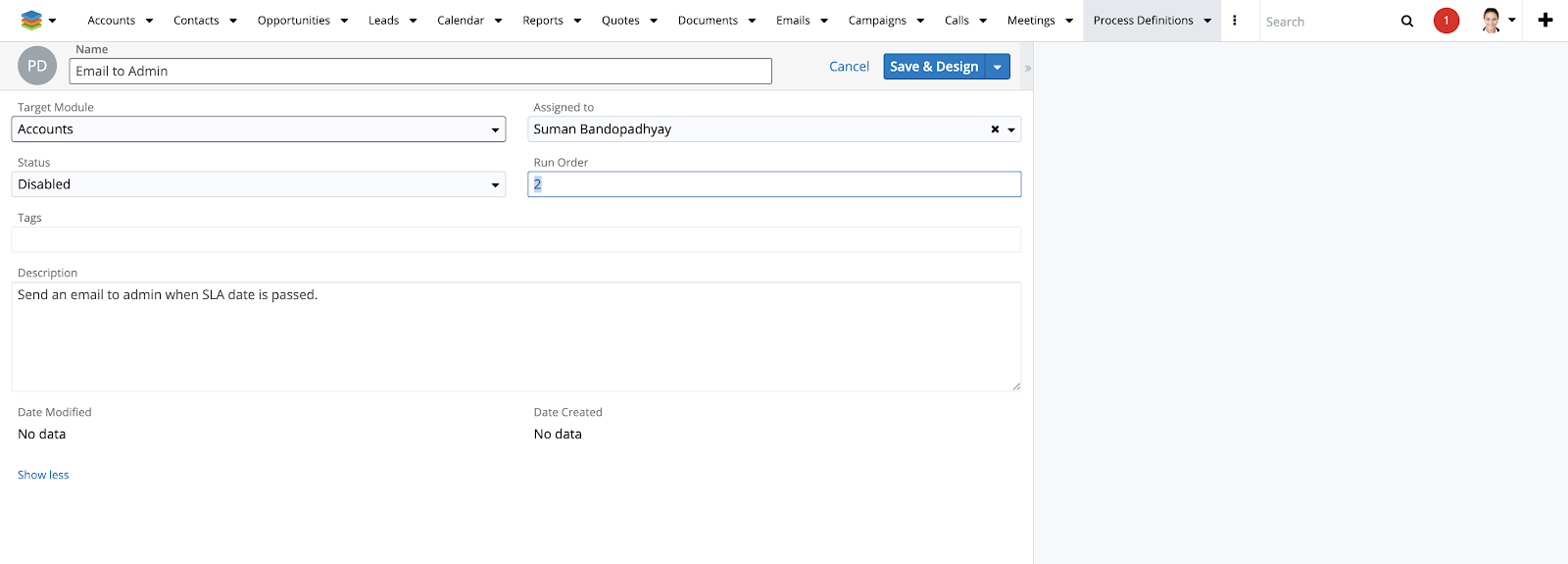Click the Save & Design button
Screen dimensions: 1568x564
click(x=934, y=67)
